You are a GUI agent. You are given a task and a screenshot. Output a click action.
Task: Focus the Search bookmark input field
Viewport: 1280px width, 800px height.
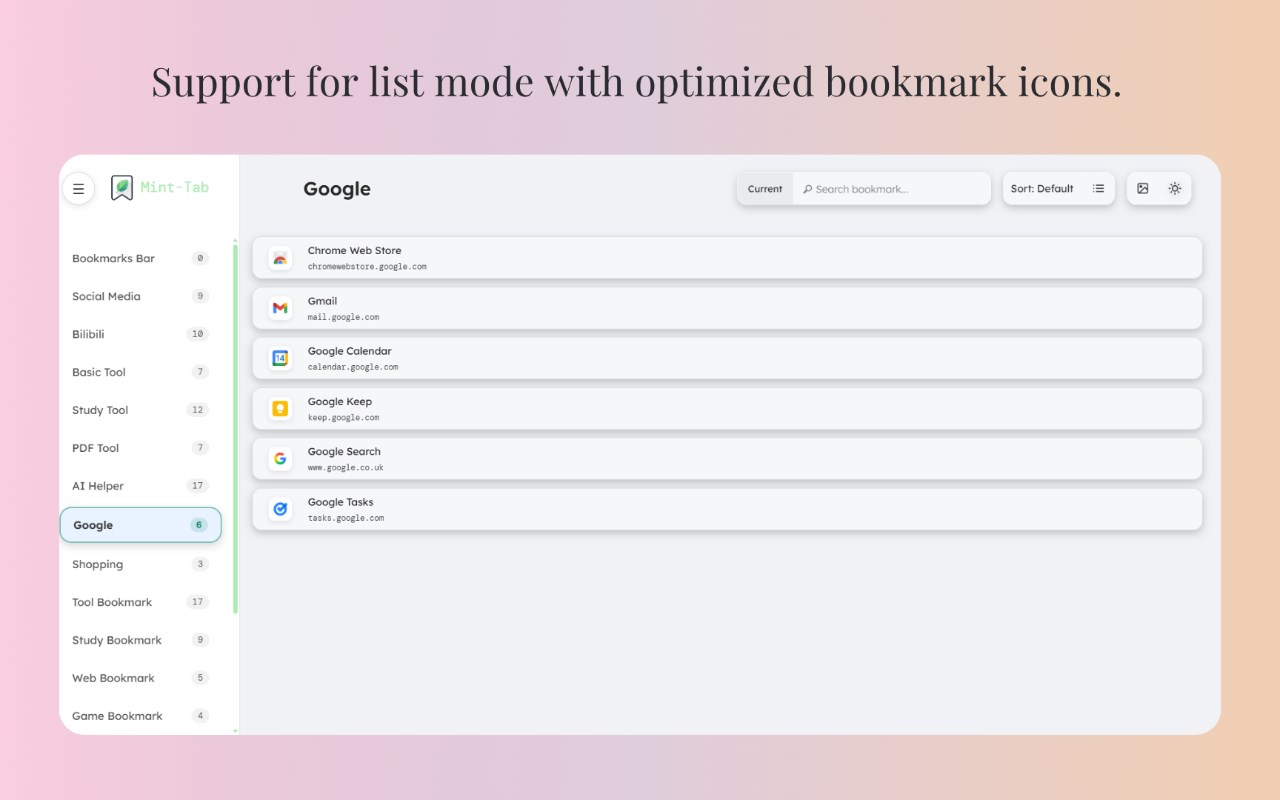pos(892,189)
